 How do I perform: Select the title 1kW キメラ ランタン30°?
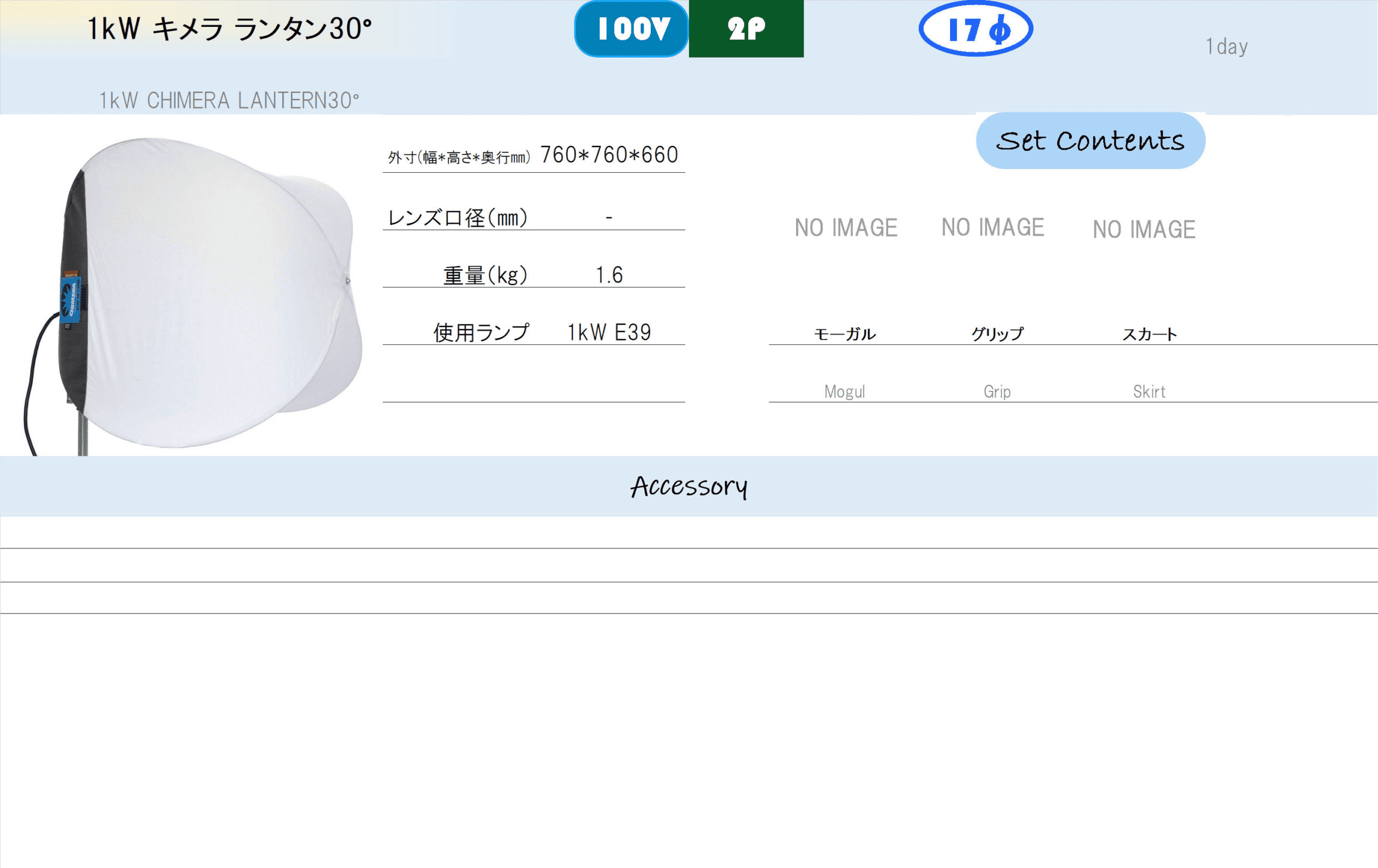(229, 29)
